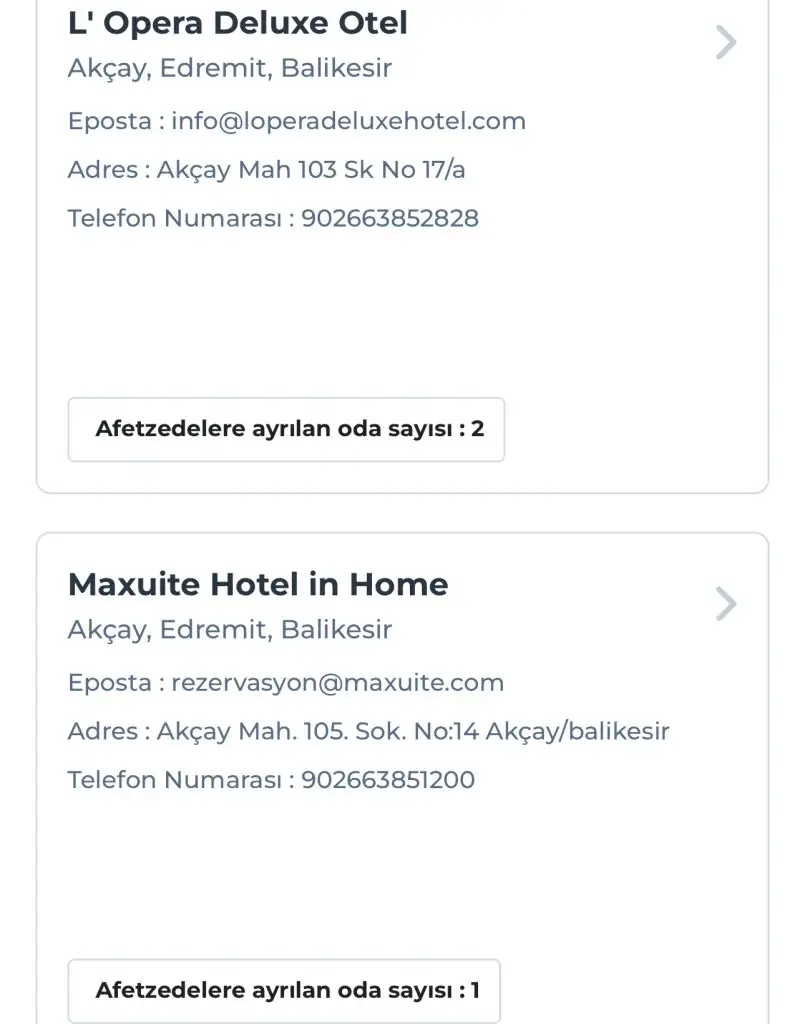Viewport: 805px width, 1024px height.
Task: Tap email info@loperadeluxehotel.com
Action: 349,121
